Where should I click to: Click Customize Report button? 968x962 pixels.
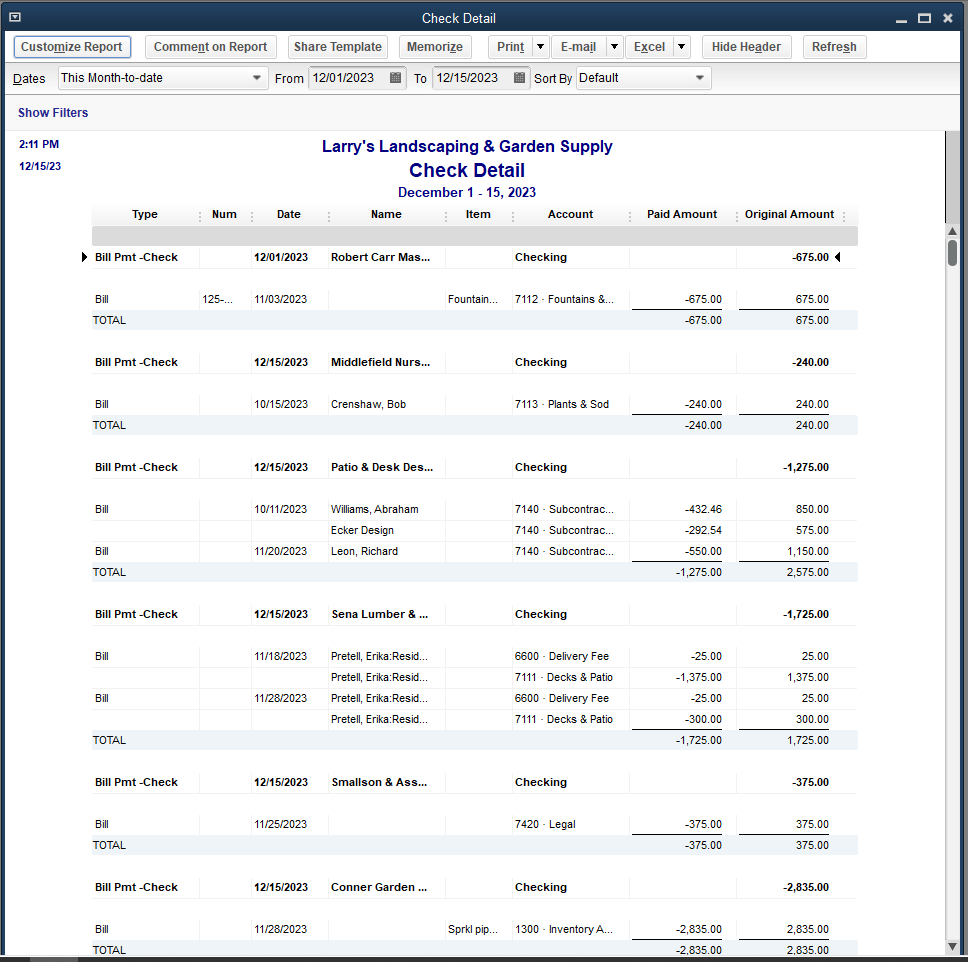pyautogui.click(x=72, y=47)
